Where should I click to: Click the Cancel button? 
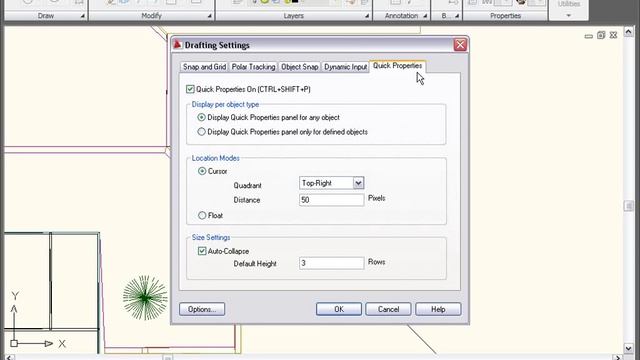[x=388, y=309]
